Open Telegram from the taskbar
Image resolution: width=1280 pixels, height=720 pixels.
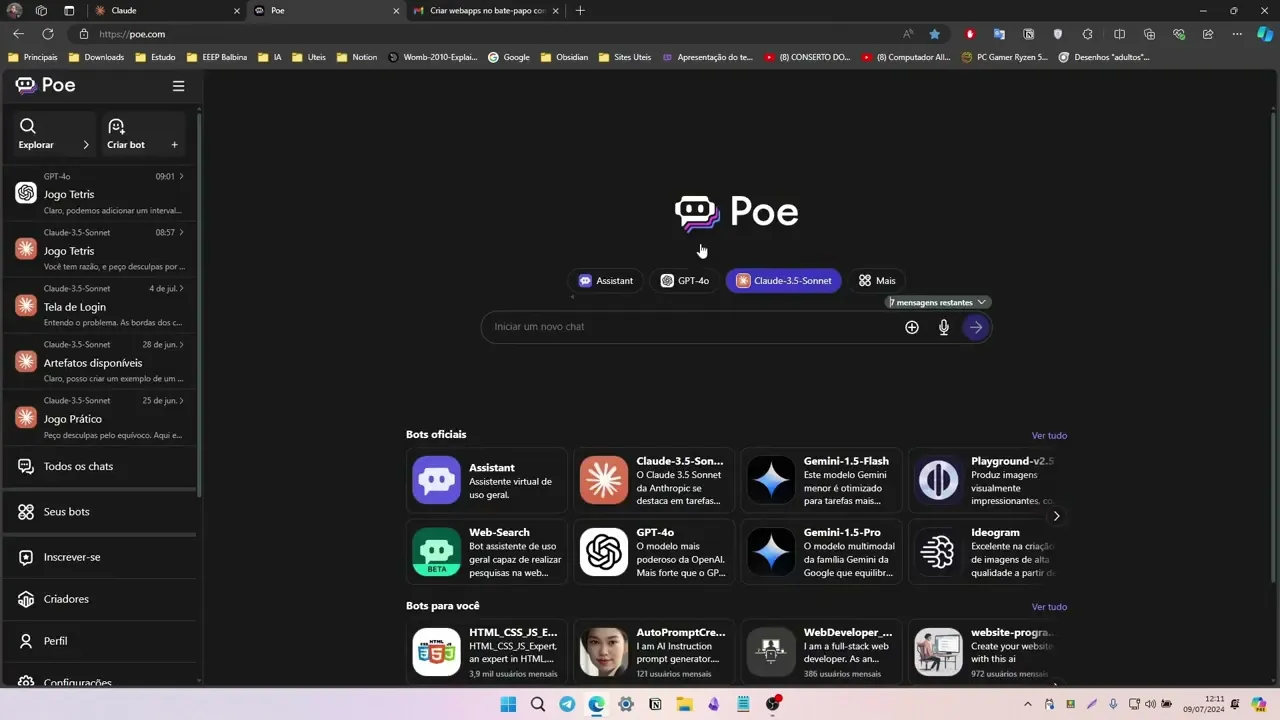pyautogui.click(x=567, y=704)
